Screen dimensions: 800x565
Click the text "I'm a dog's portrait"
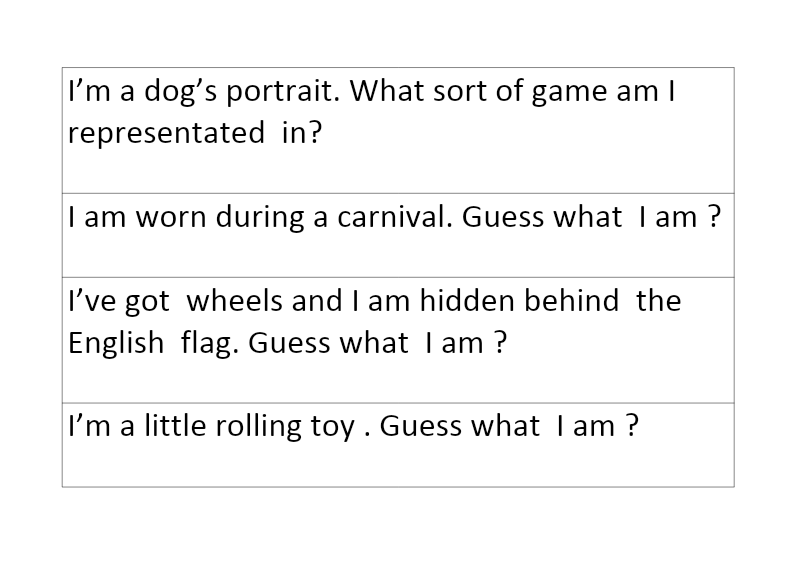click(x=204, y=92)
